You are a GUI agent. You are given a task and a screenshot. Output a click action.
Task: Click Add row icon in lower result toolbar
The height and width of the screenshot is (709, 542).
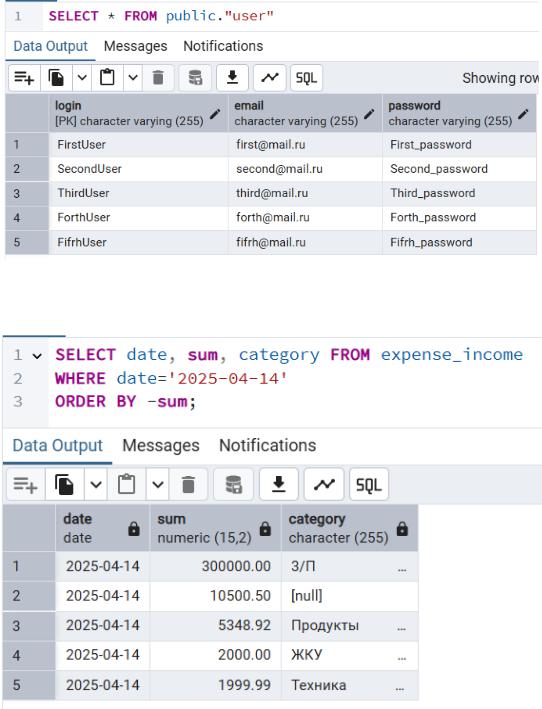(x=25, y=485)
